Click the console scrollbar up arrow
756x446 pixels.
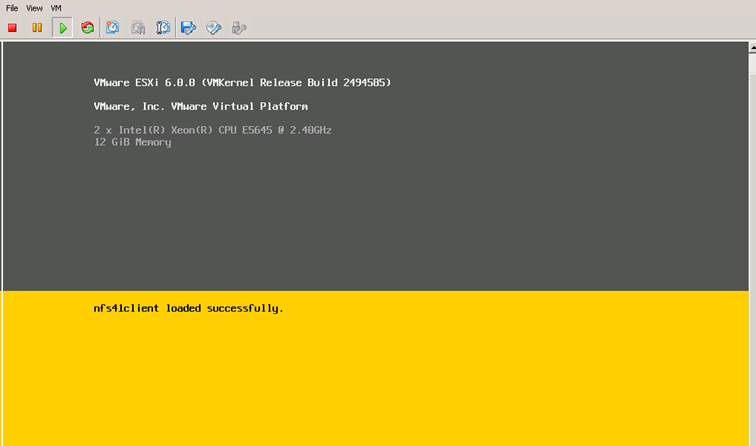753,47
